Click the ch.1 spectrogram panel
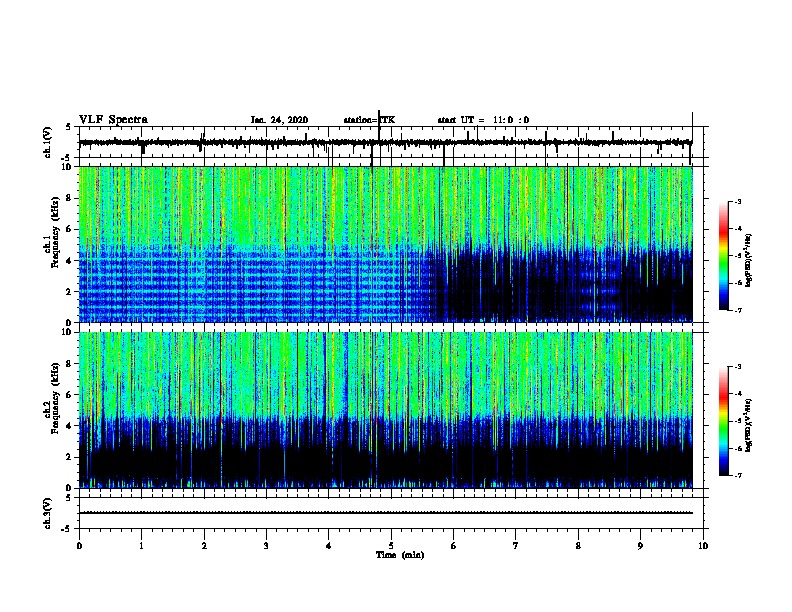The width and height of the screenshot is (792, 612). click(385, 244)
